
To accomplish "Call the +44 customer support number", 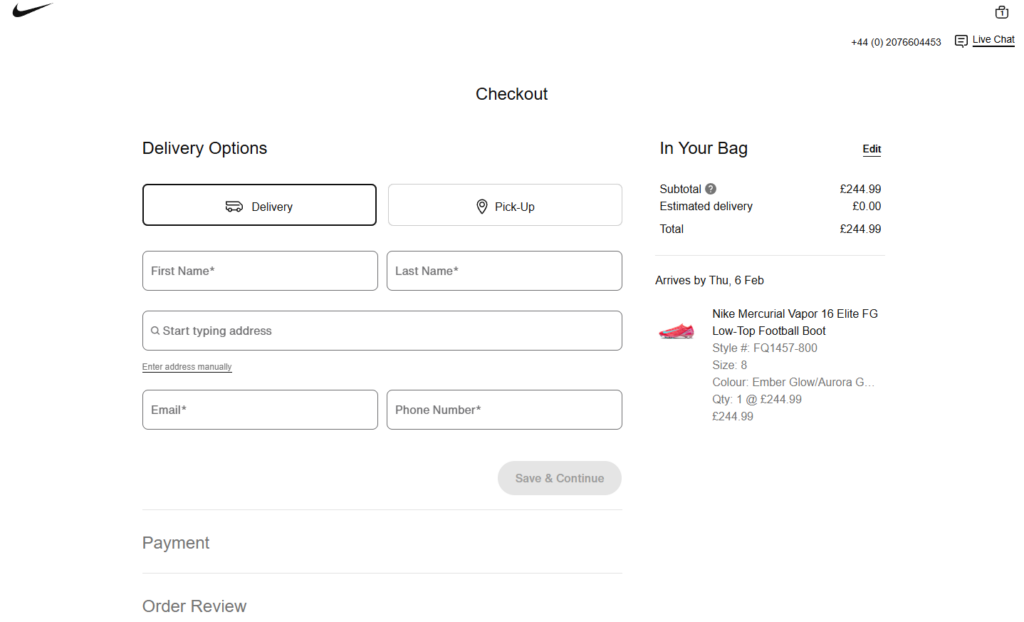I will (896, 42).
